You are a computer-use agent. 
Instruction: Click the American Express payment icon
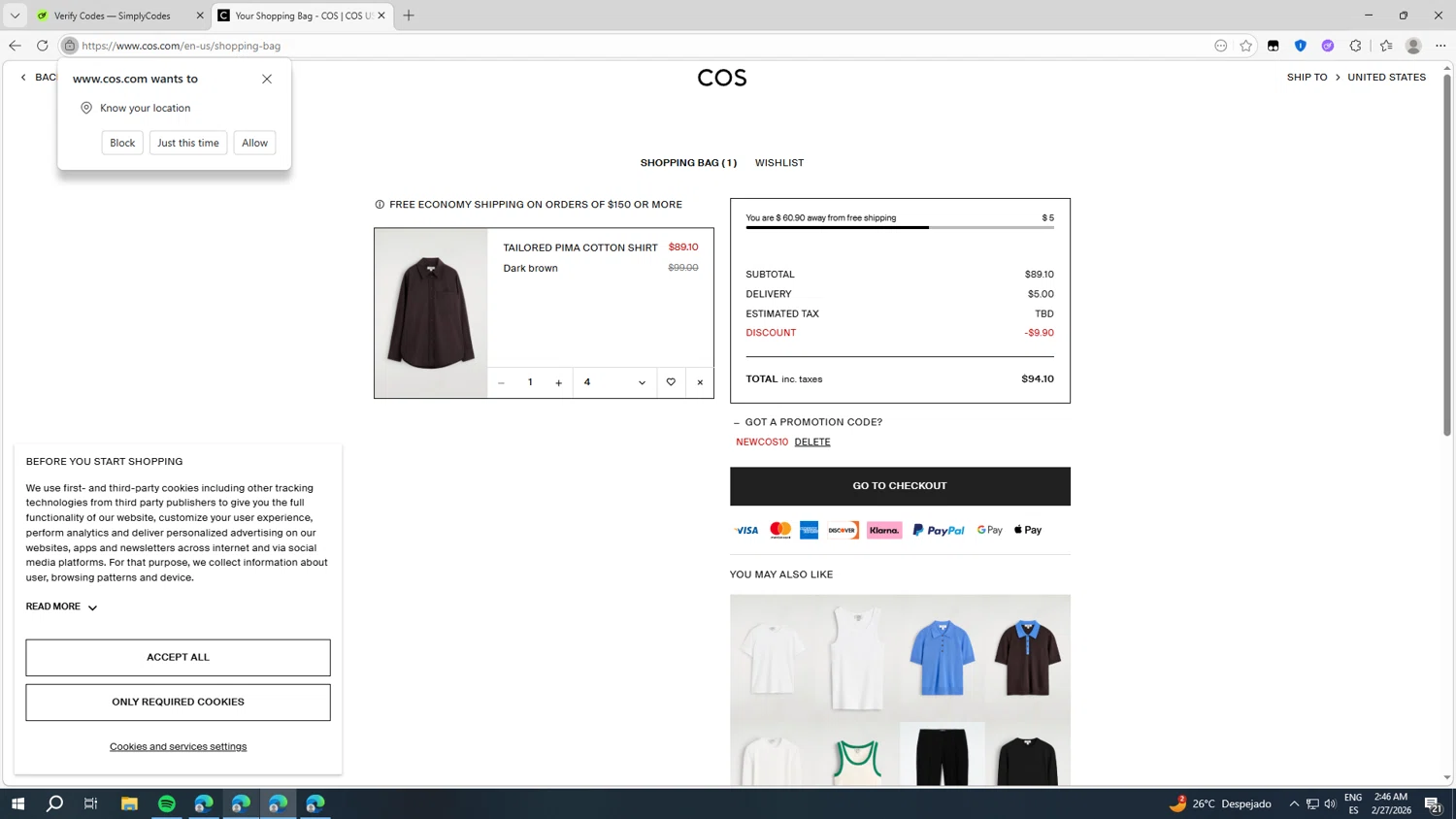pyautogui.click(x=809, y=531)
